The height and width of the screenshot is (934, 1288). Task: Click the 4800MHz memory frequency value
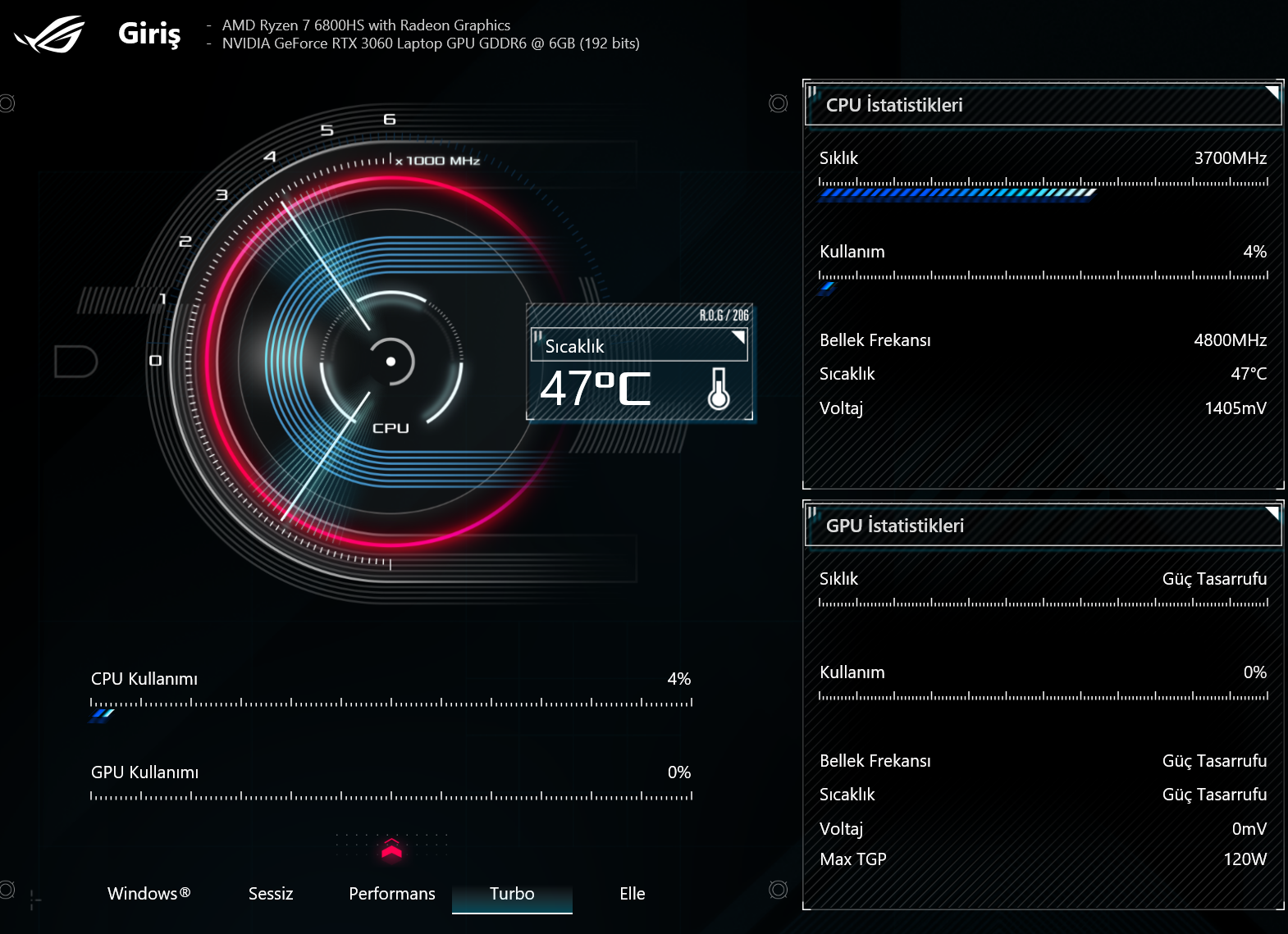click(1231, 340)
